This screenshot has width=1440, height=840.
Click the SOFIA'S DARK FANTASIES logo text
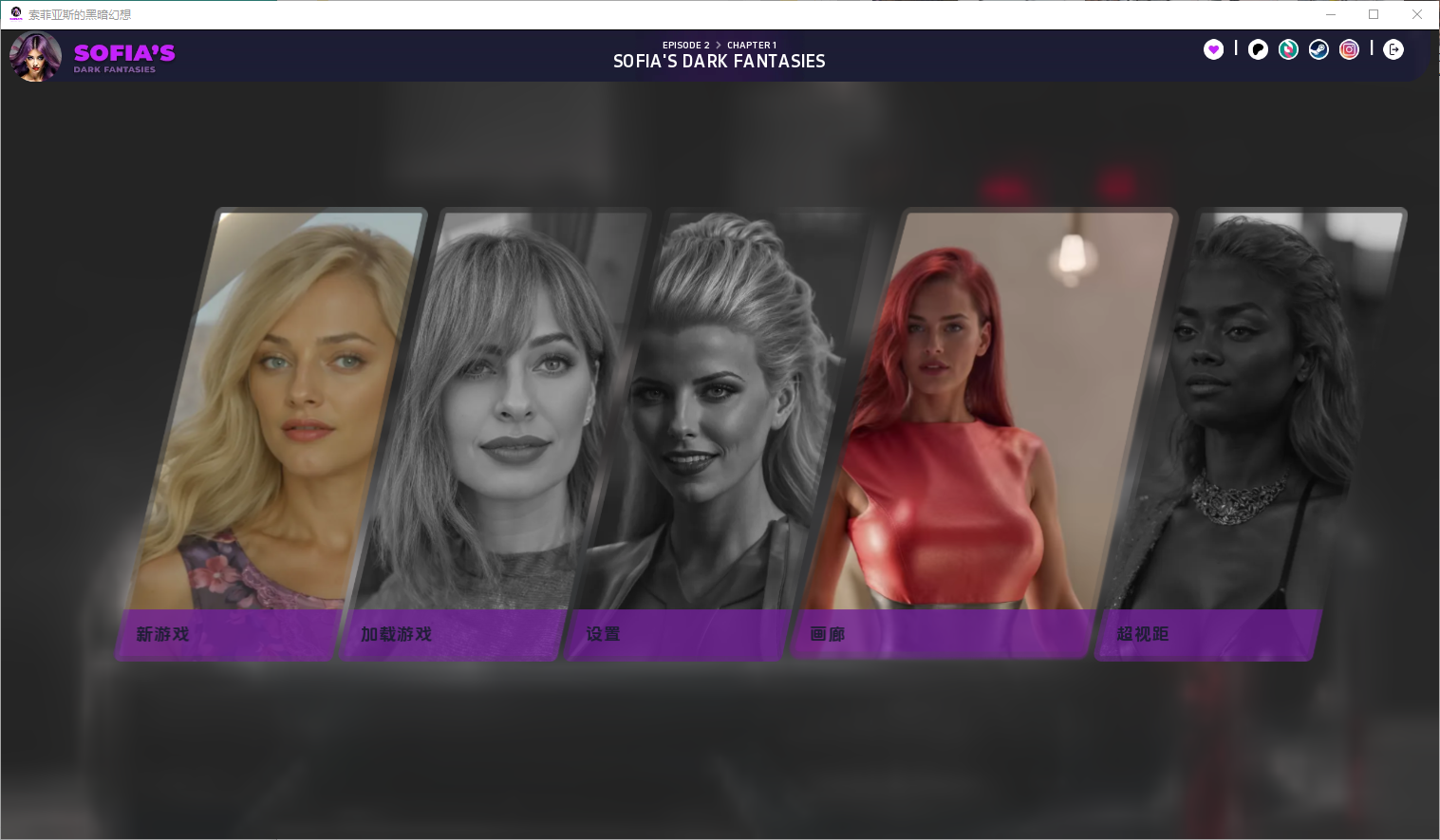124,57
